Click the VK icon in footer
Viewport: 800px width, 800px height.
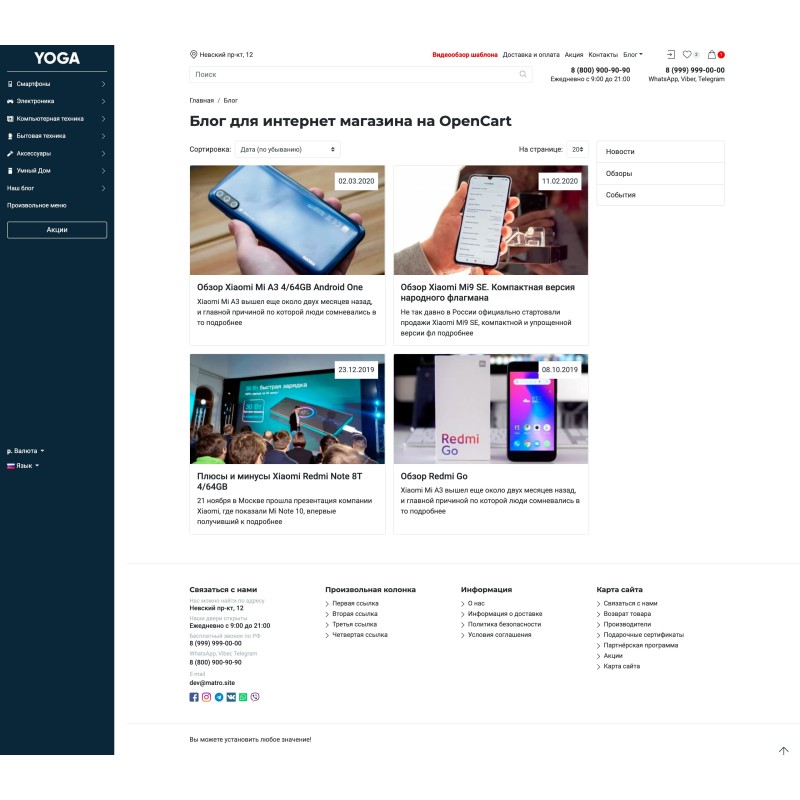229,697
